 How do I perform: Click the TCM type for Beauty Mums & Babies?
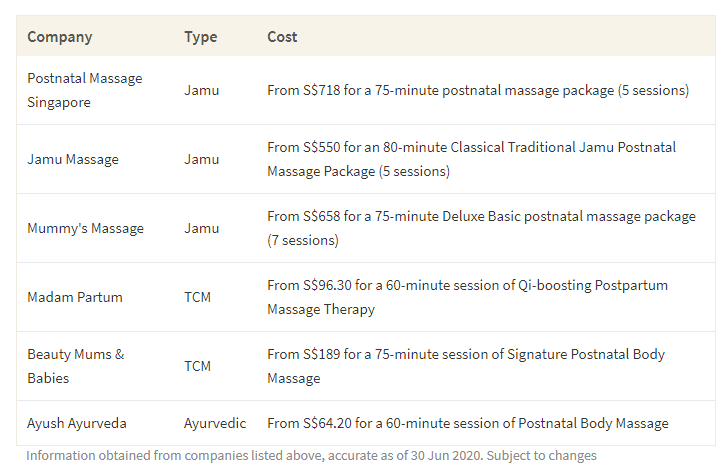coord(197,366)
